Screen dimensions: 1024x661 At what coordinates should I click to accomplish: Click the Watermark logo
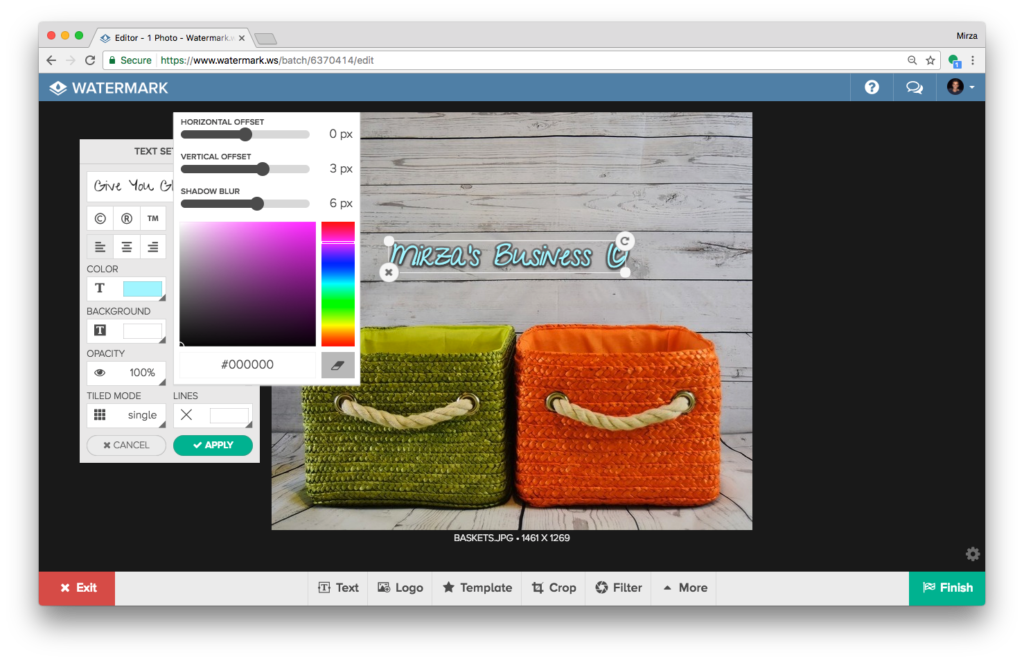click(x=109, y=88)
